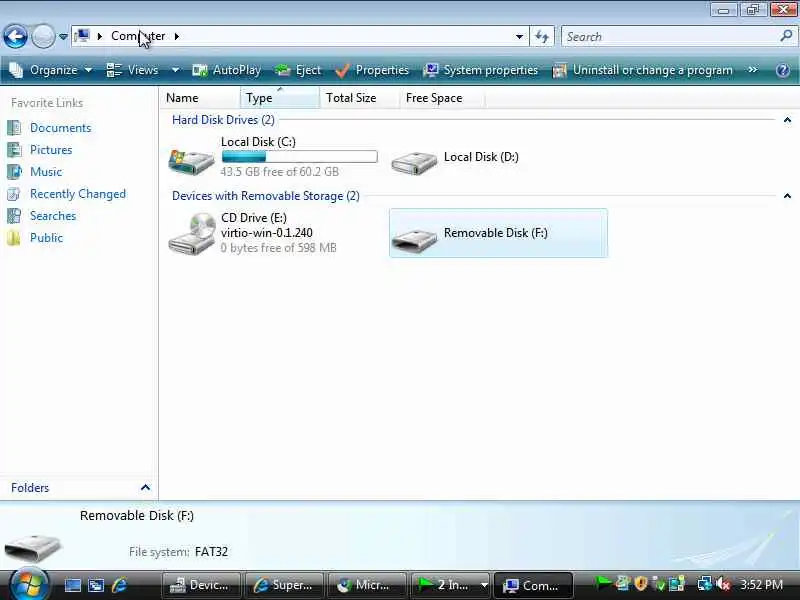Click the search magnifier icon
Viewport: 800px width, 600px height.
(x=786, y=36)
